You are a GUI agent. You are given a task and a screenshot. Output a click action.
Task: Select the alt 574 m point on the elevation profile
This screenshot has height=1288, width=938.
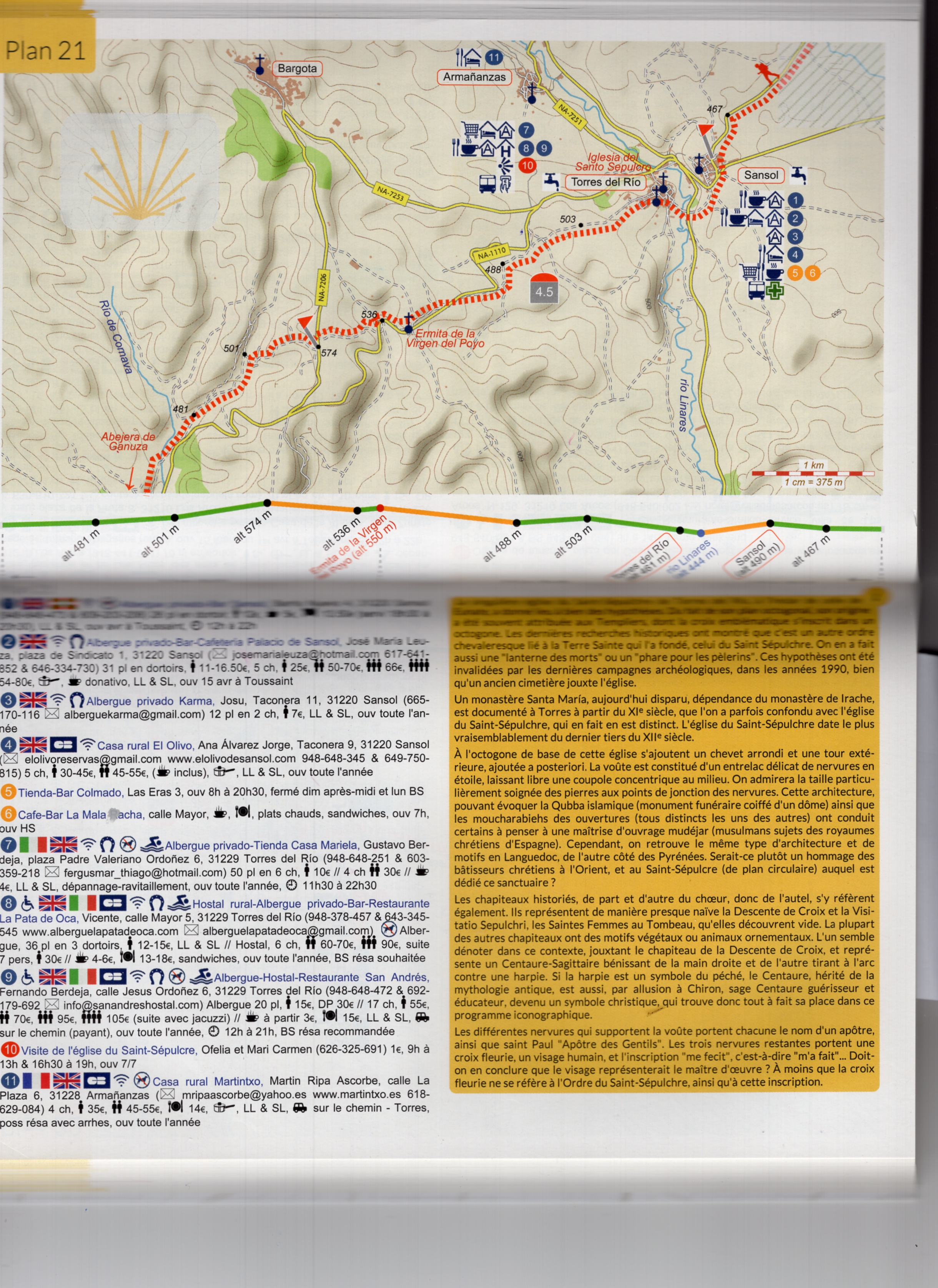[267, 503]
